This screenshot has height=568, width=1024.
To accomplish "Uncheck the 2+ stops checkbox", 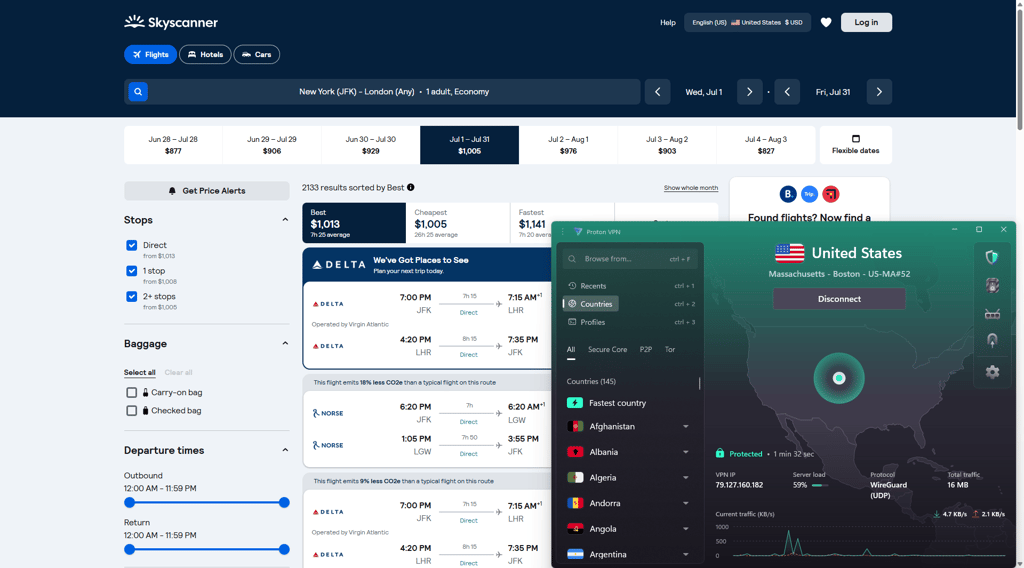I will (x=131, y=296).
